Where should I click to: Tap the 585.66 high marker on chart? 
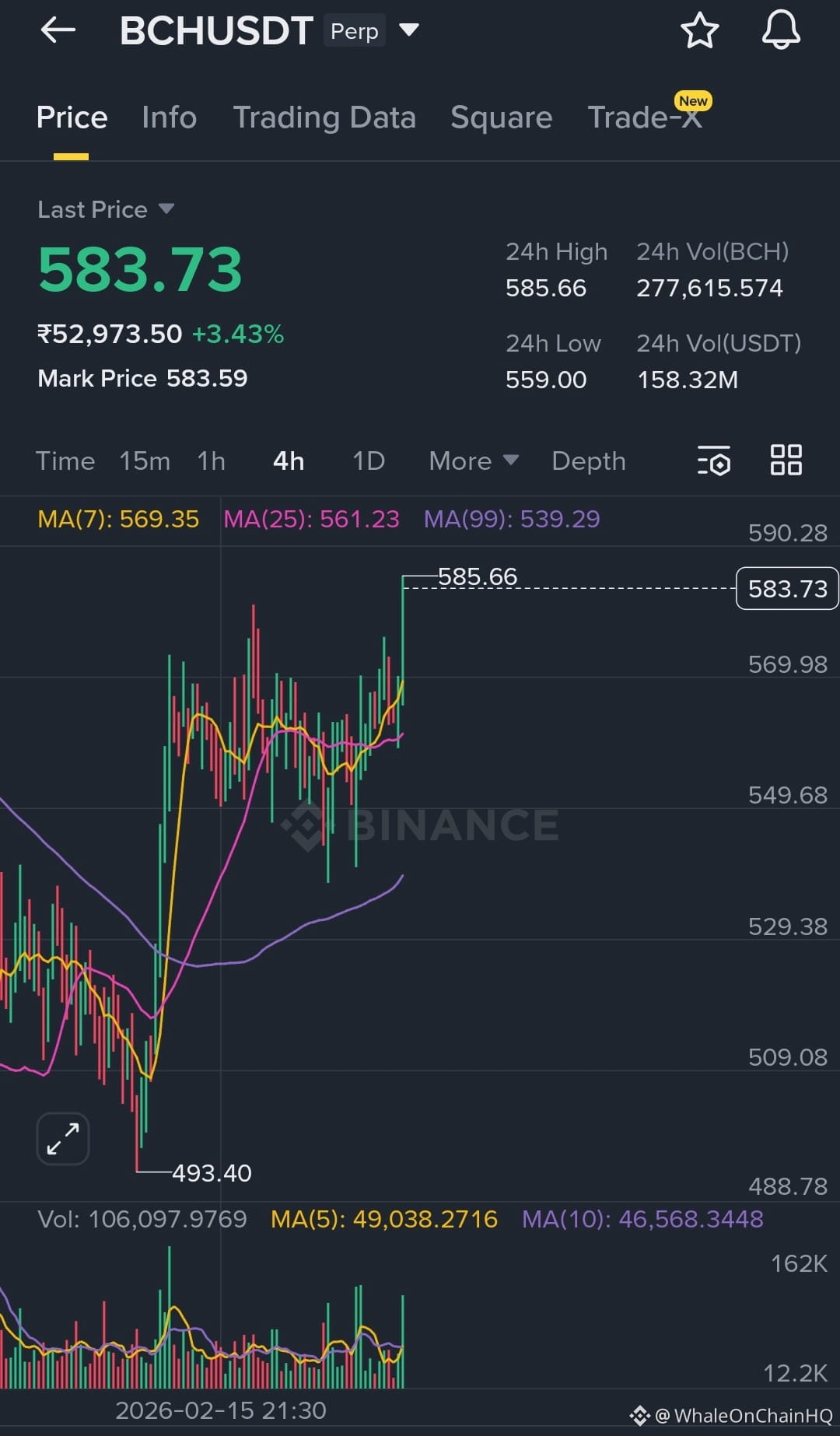tap(478, 576)
